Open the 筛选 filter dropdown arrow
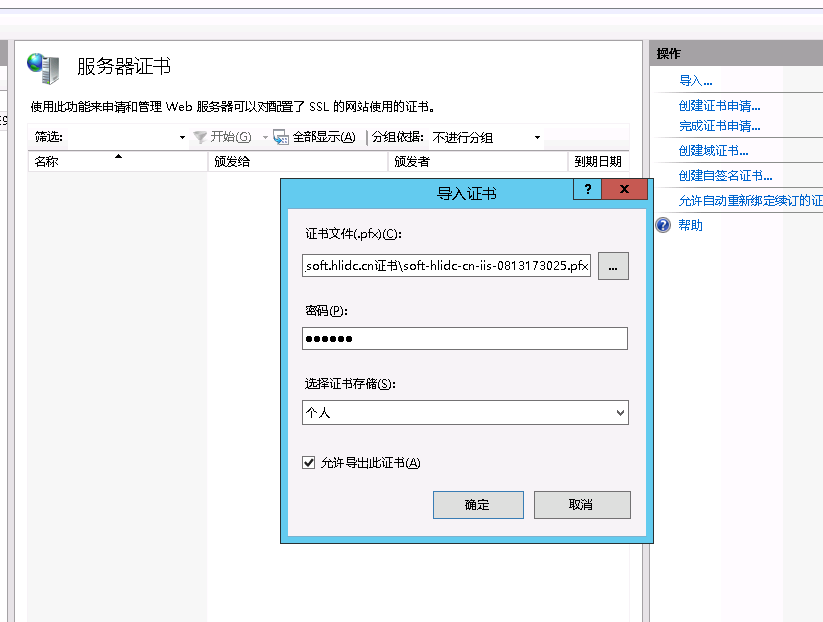823x622 pixels. click(182, 138)
